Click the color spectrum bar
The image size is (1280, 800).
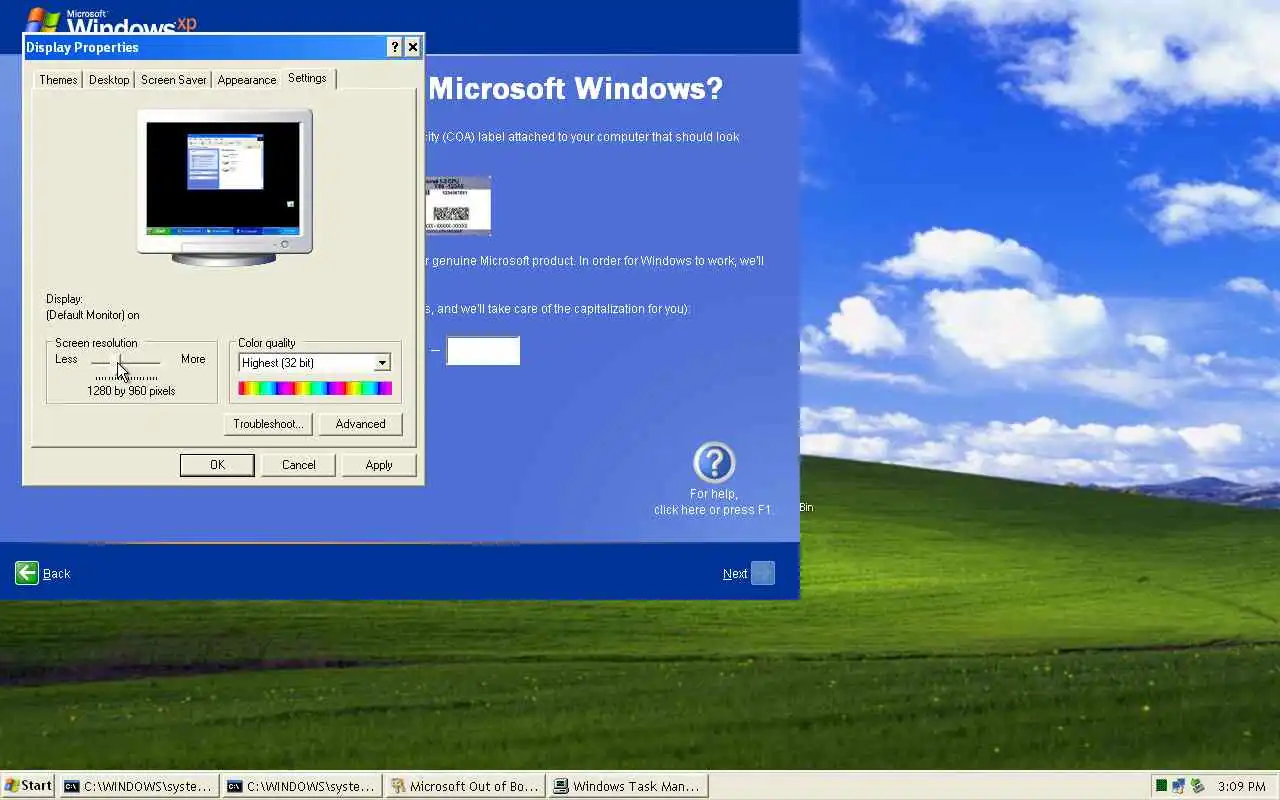tap(315, 388)
